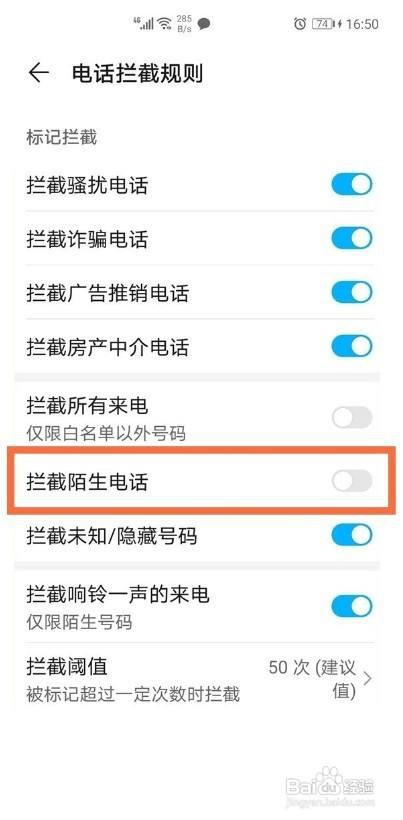
Task: Tap the 4G signal strength icon
Action: tap(143, 23)
